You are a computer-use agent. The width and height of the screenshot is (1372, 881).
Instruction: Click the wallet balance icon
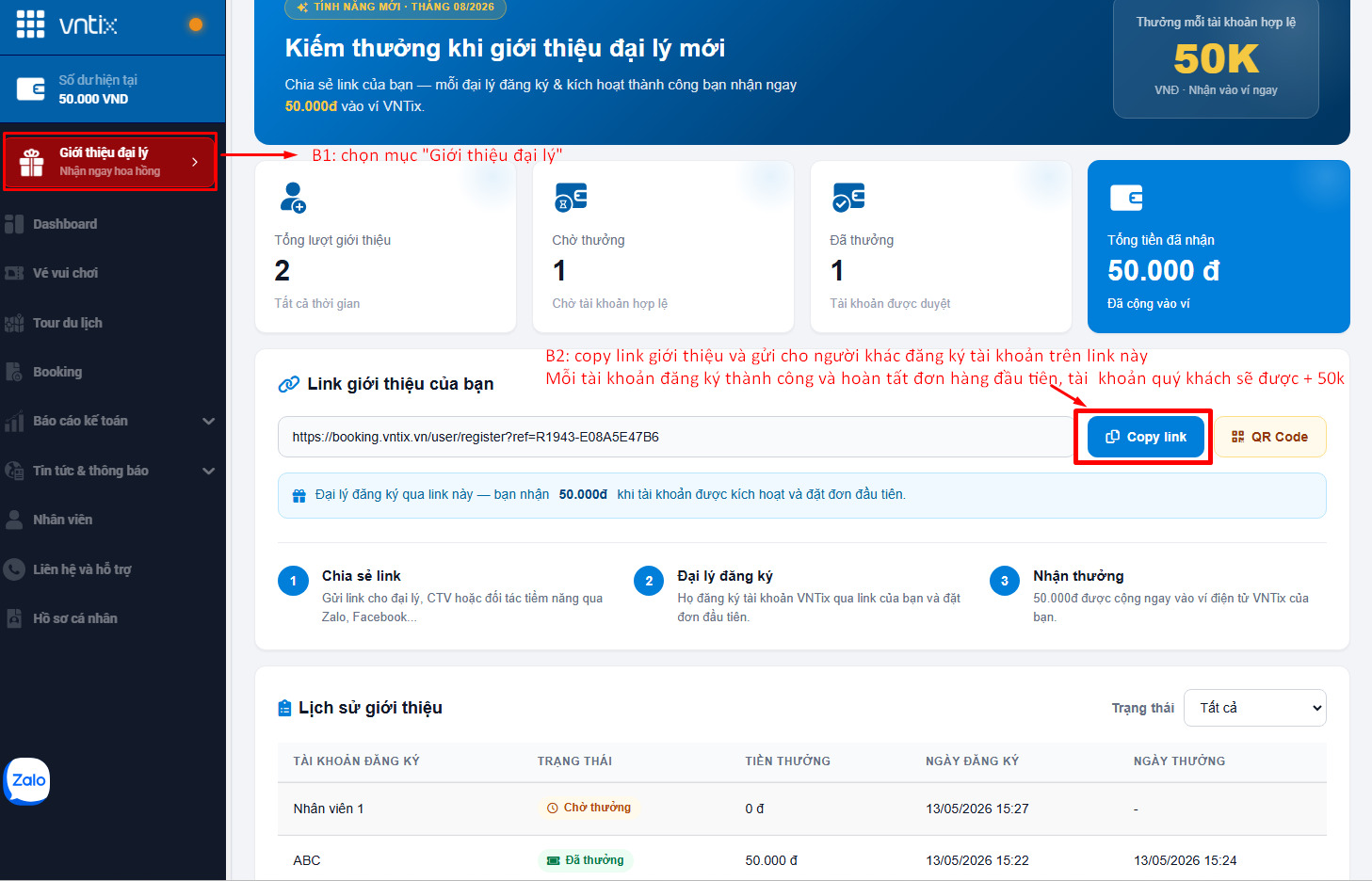pyautogui.click(x=31, y=89)
